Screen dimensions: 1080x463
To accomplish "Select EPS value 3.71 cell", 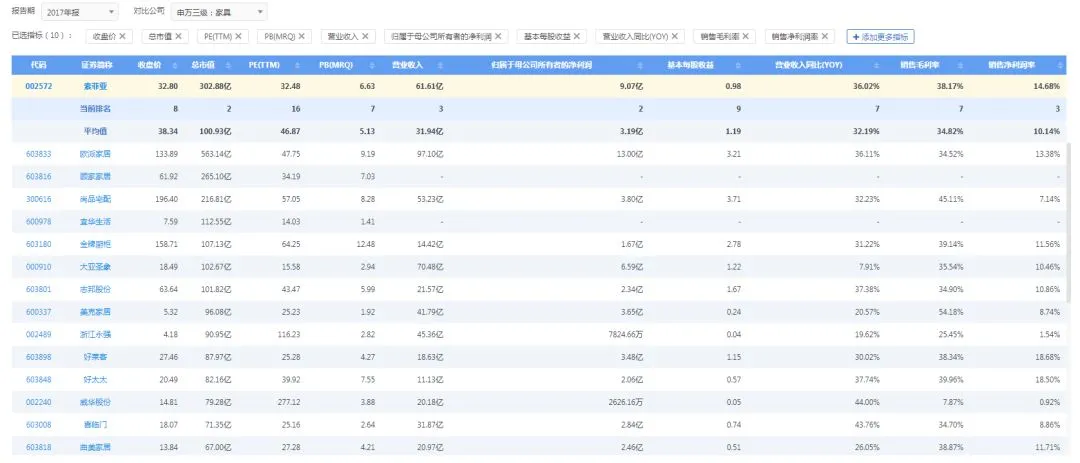I will pyautogui.click(x=733, y=199).
